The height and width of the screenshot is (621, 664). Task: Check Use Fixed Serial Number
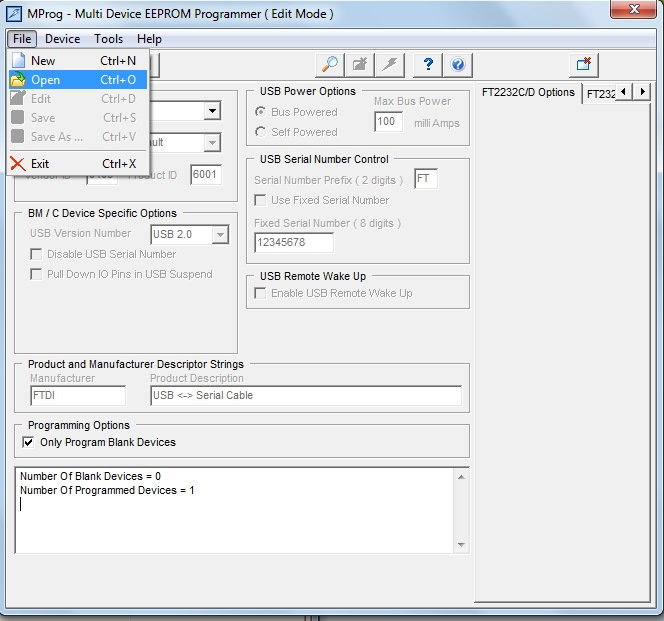click(x=260, y=200)
